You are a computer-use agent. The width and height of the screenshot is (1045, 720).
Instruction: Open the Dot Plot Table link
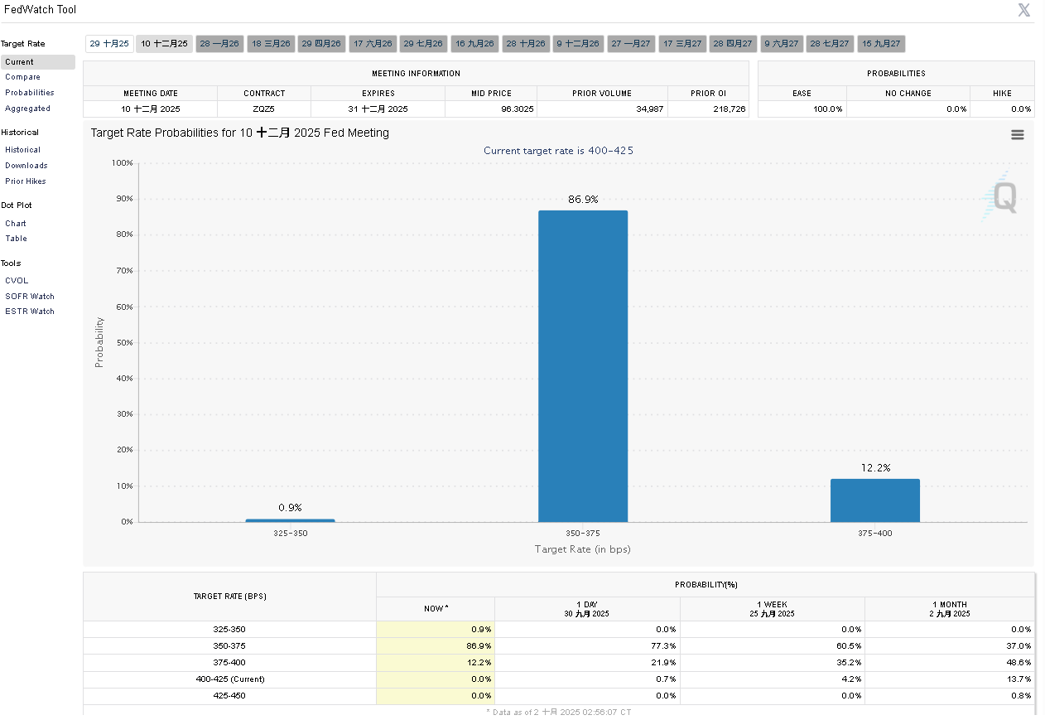point(16,239)
